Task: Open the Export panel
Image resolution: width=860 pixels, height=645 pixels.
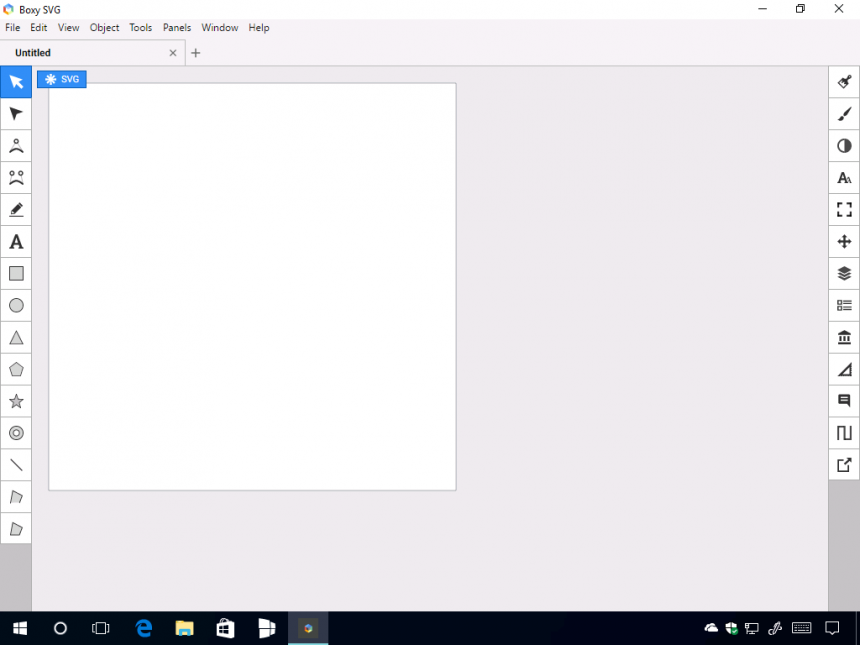Action: [843, 465]
